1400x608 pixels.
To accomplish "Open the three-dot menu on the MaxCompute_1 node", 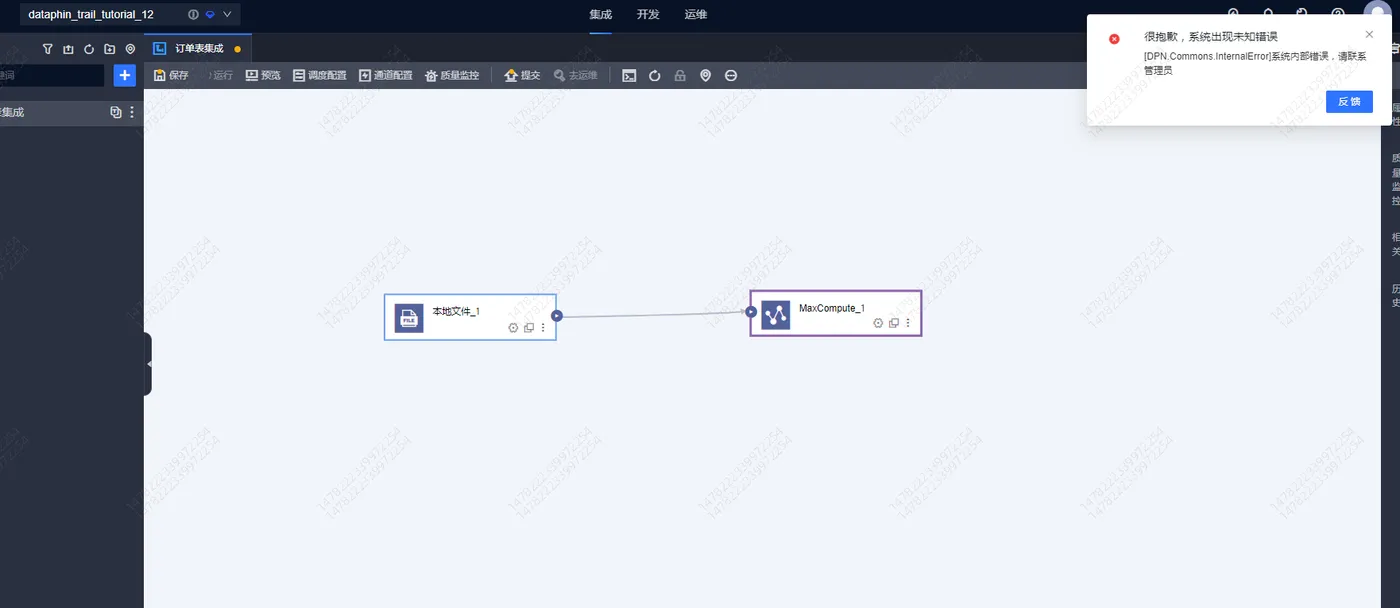I will pos(908,323).
